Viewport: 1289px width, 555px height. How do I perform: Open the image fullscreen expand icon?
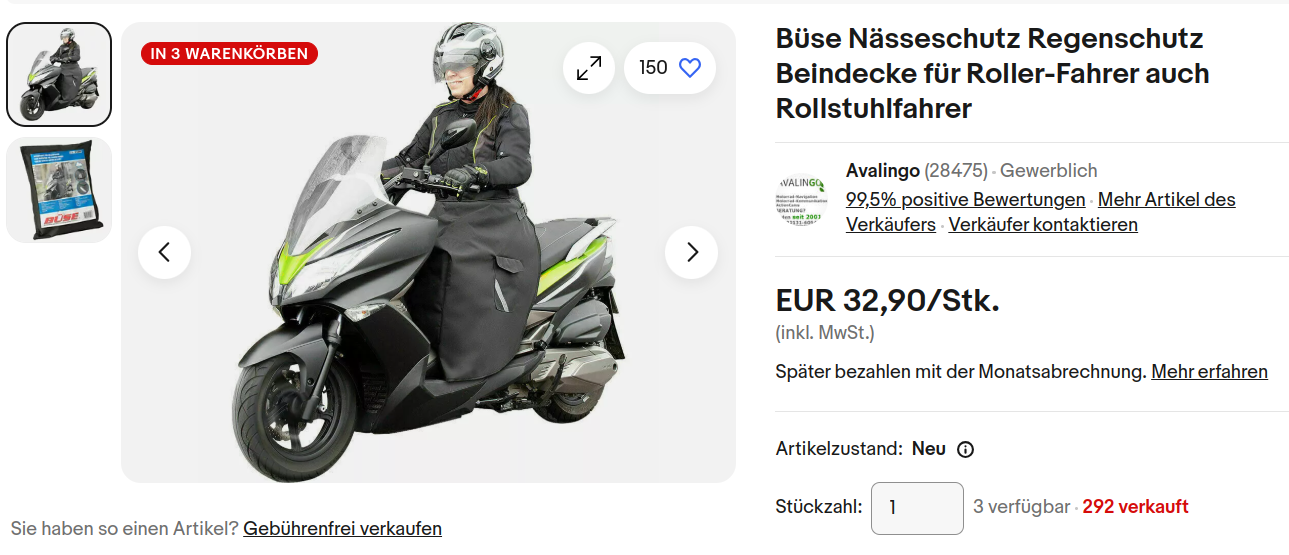[x=589, y=68]
